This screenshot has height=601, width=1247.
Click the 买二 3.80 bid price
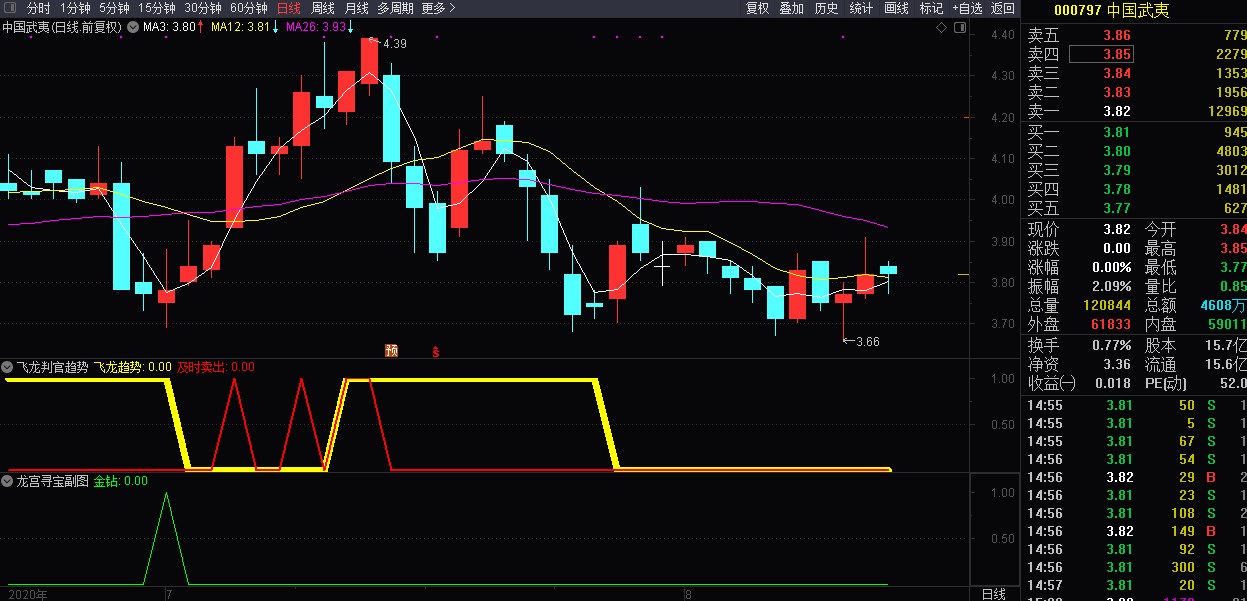coord(1117,151)
